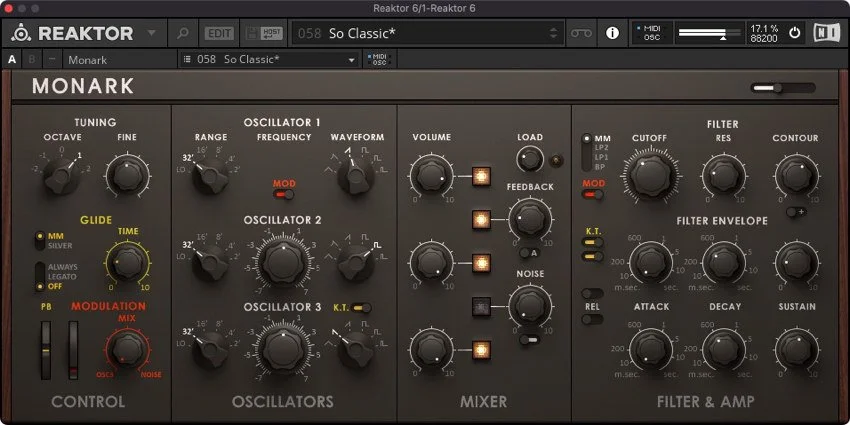
Task: Click the Load knob
Action: point(530,159)
